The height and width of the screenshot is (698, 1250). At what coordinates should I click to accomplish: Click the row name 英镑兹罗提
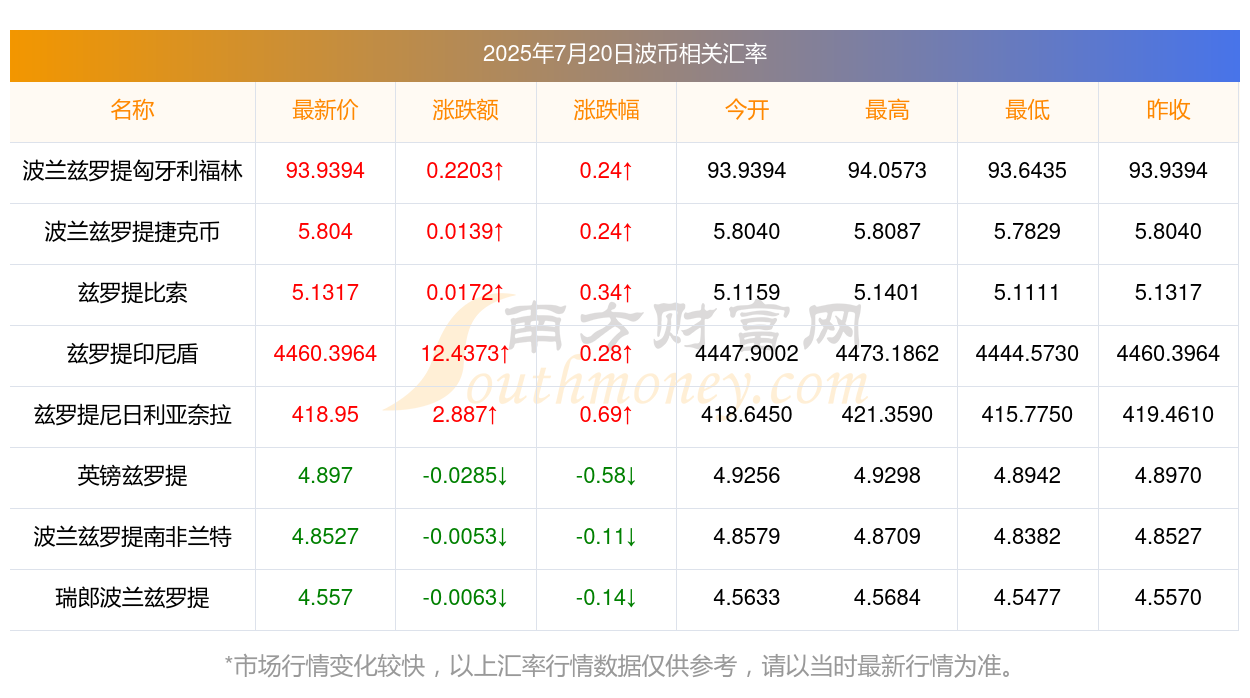click(x=133, y=476)
